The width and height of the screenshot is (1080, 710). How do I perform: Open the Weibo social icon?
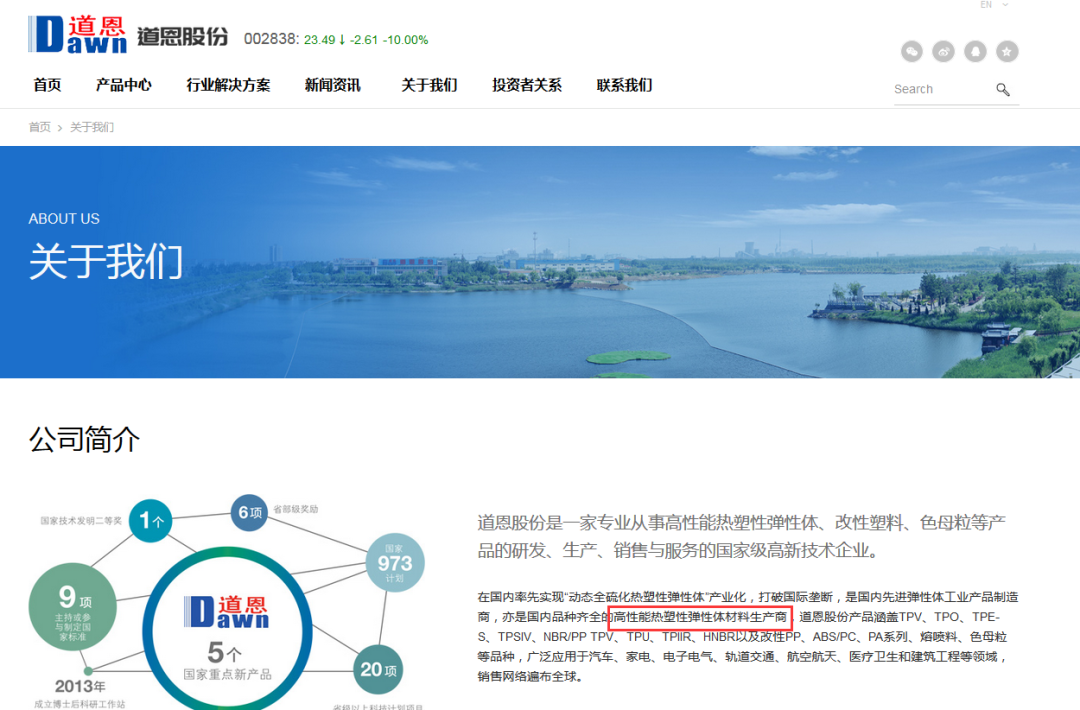coord(944,51)
